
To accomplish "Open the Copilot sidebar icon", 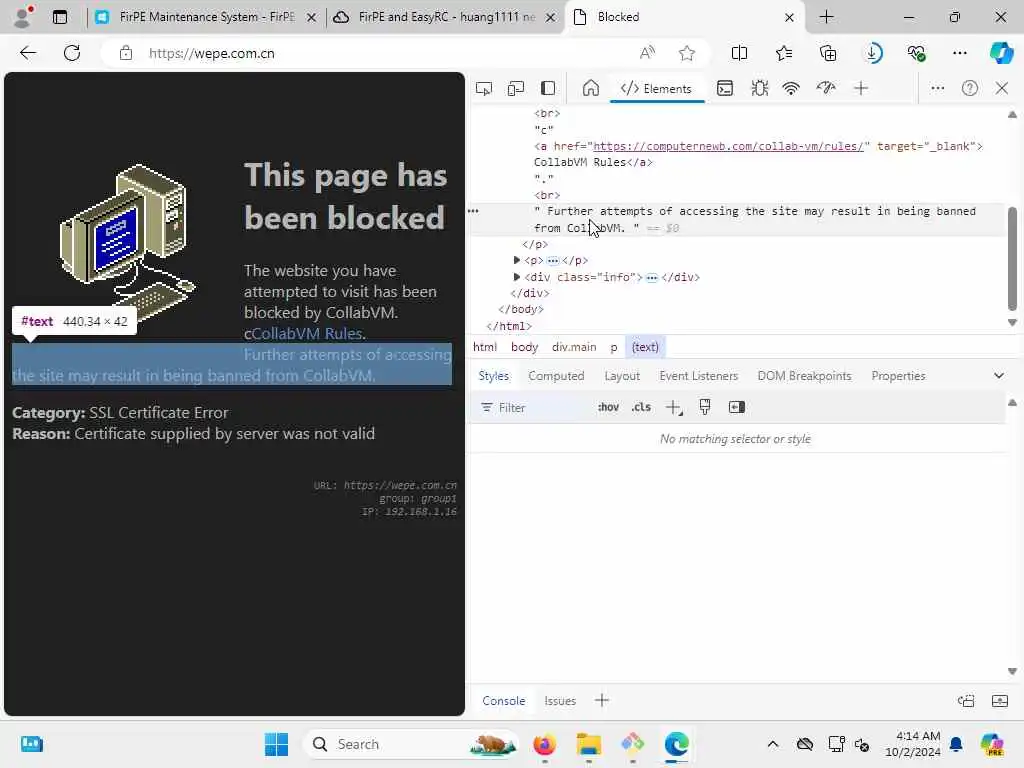I will click(1001, 53).
